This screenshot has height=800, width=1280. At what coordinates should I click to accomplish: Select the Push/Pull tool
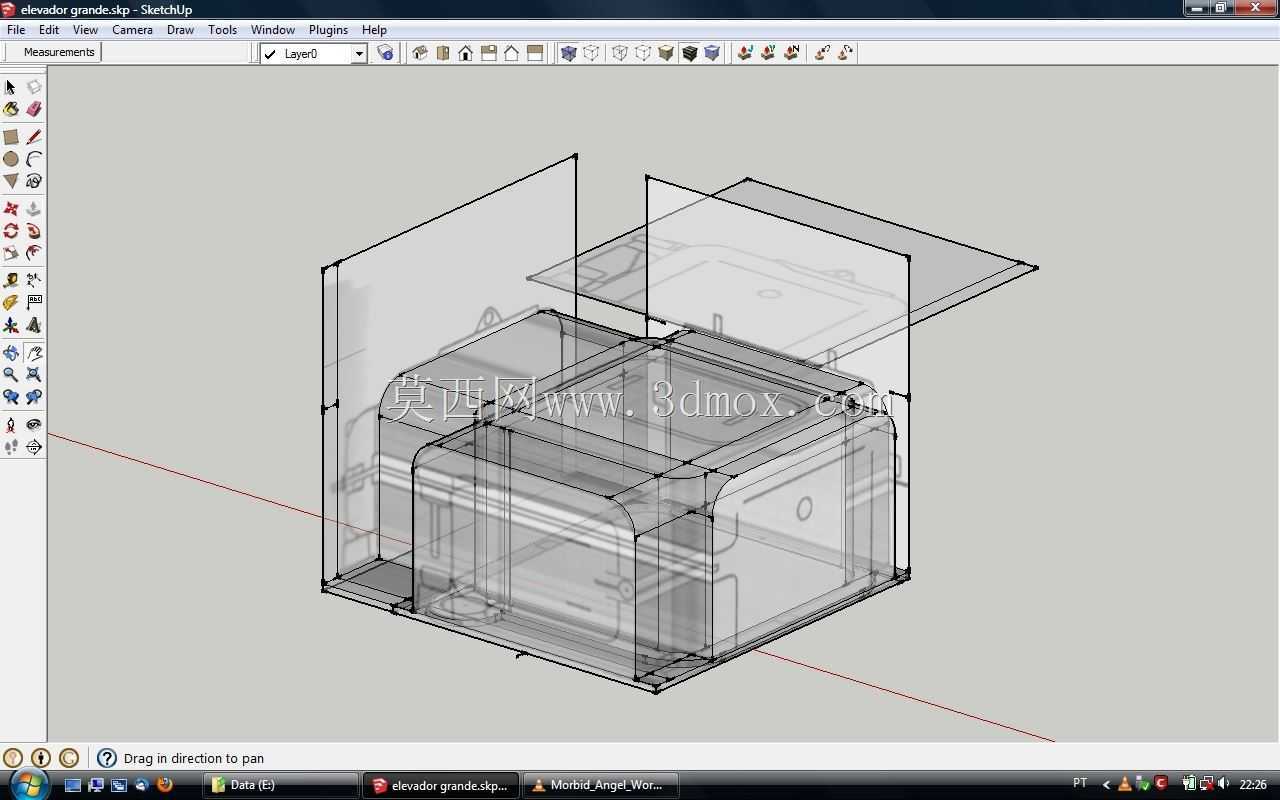coord(34,209)
